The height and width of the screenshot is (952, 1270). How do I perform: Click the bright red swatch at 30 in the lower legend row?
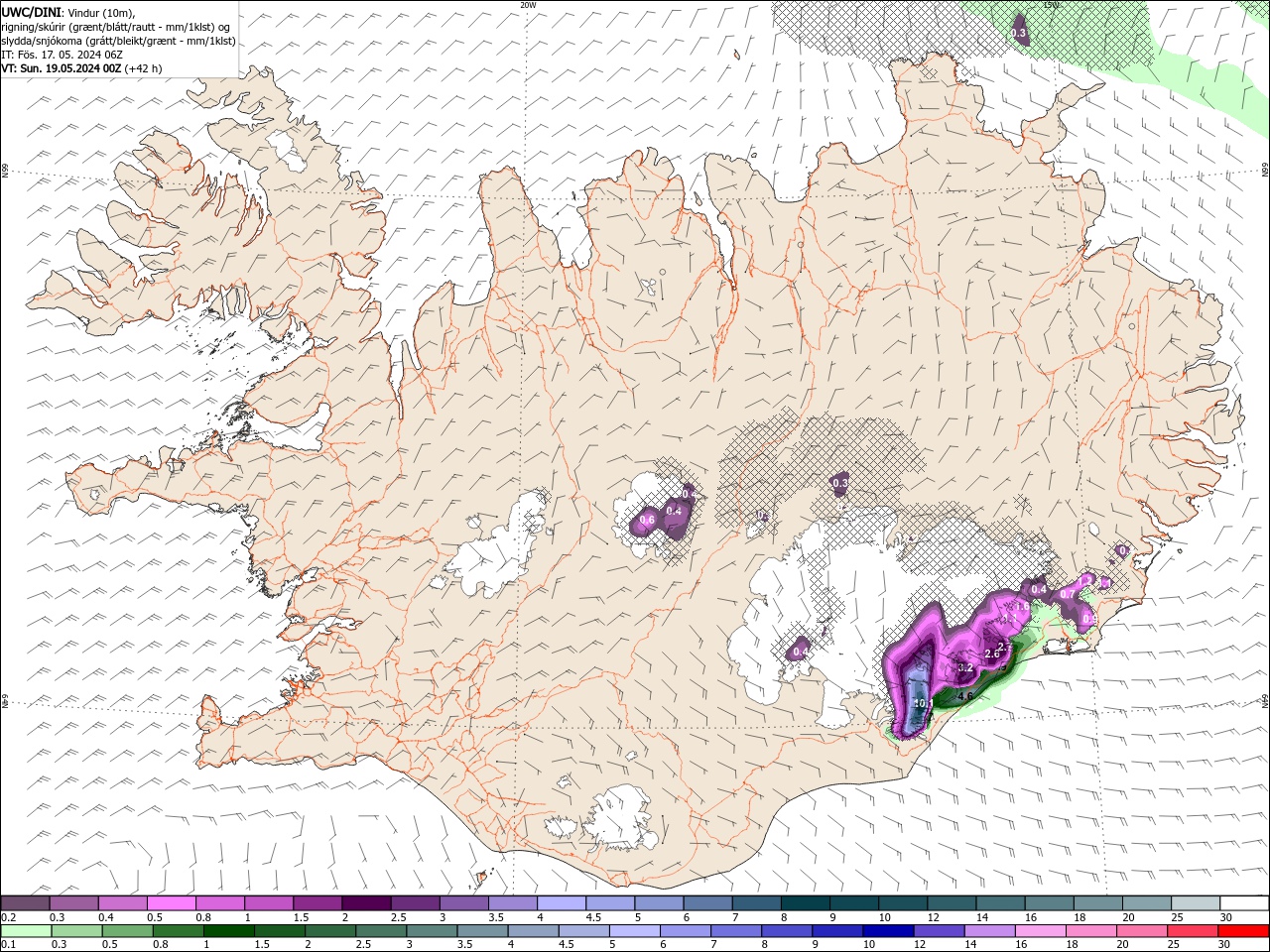click(x=1243, y=931)
